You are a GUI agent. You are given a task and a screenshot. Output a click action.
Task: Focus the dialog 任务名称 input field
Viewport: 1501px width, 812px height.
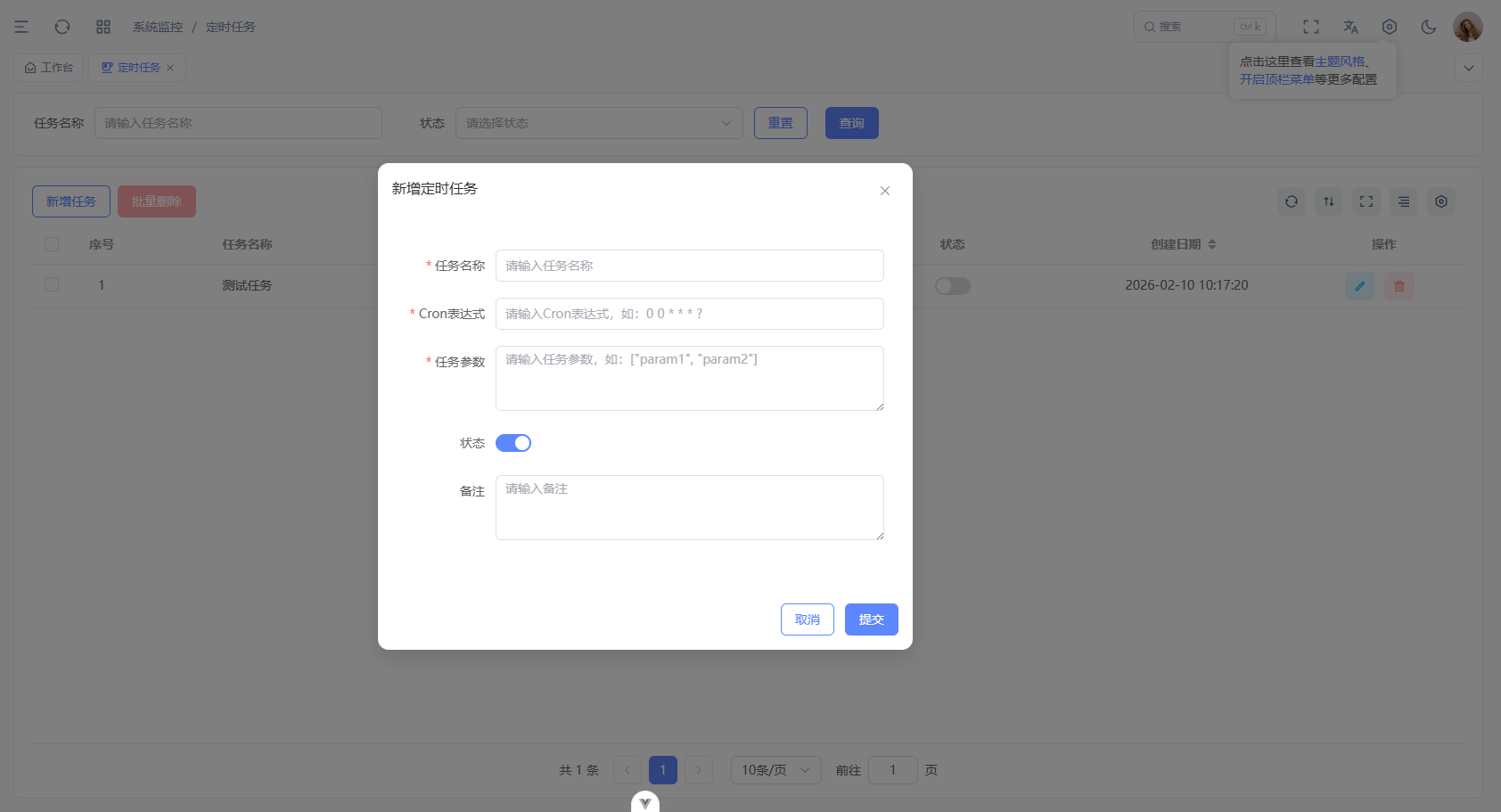(x=690, y=266)
